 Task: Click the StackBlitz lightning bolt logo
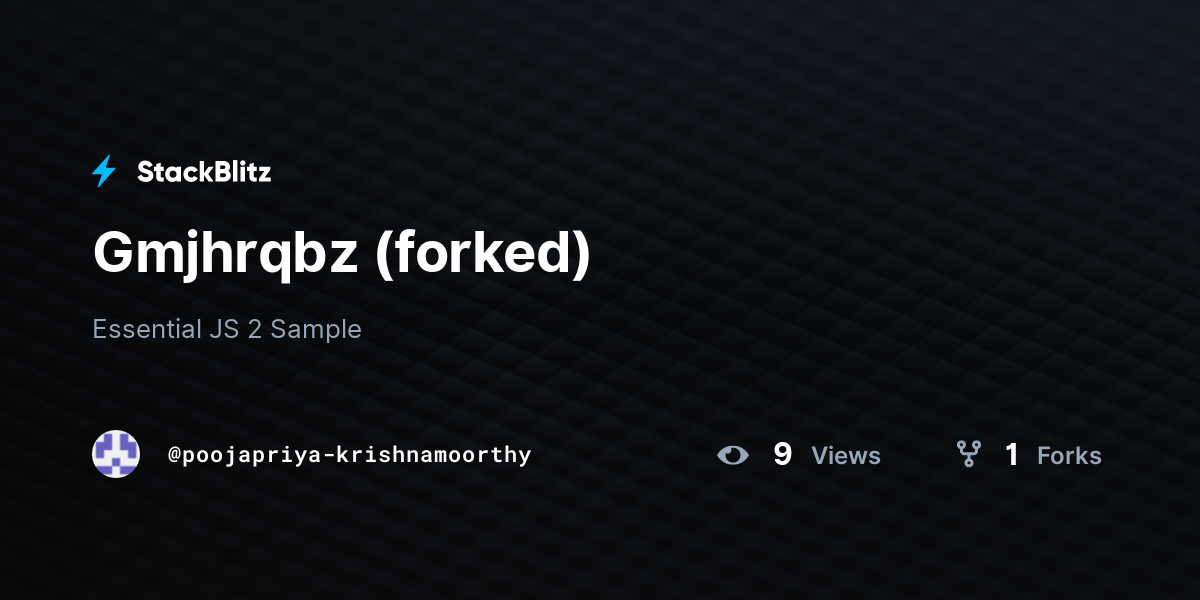point(104,172)
